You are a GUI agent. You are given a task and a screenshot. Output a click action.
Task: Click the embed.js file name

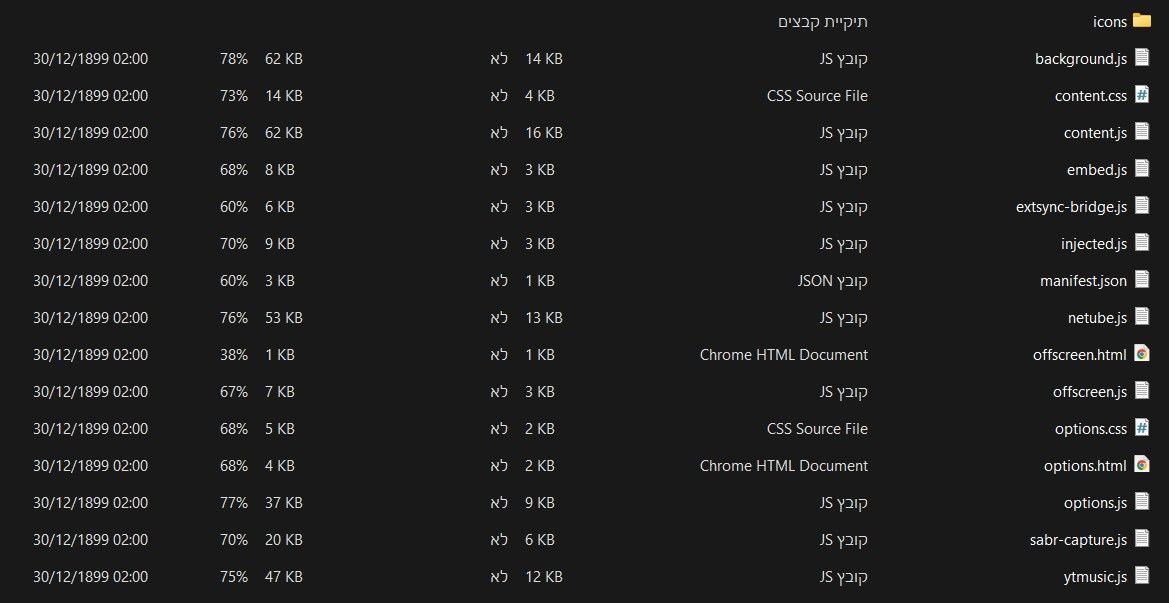(x=1097, y=170)
